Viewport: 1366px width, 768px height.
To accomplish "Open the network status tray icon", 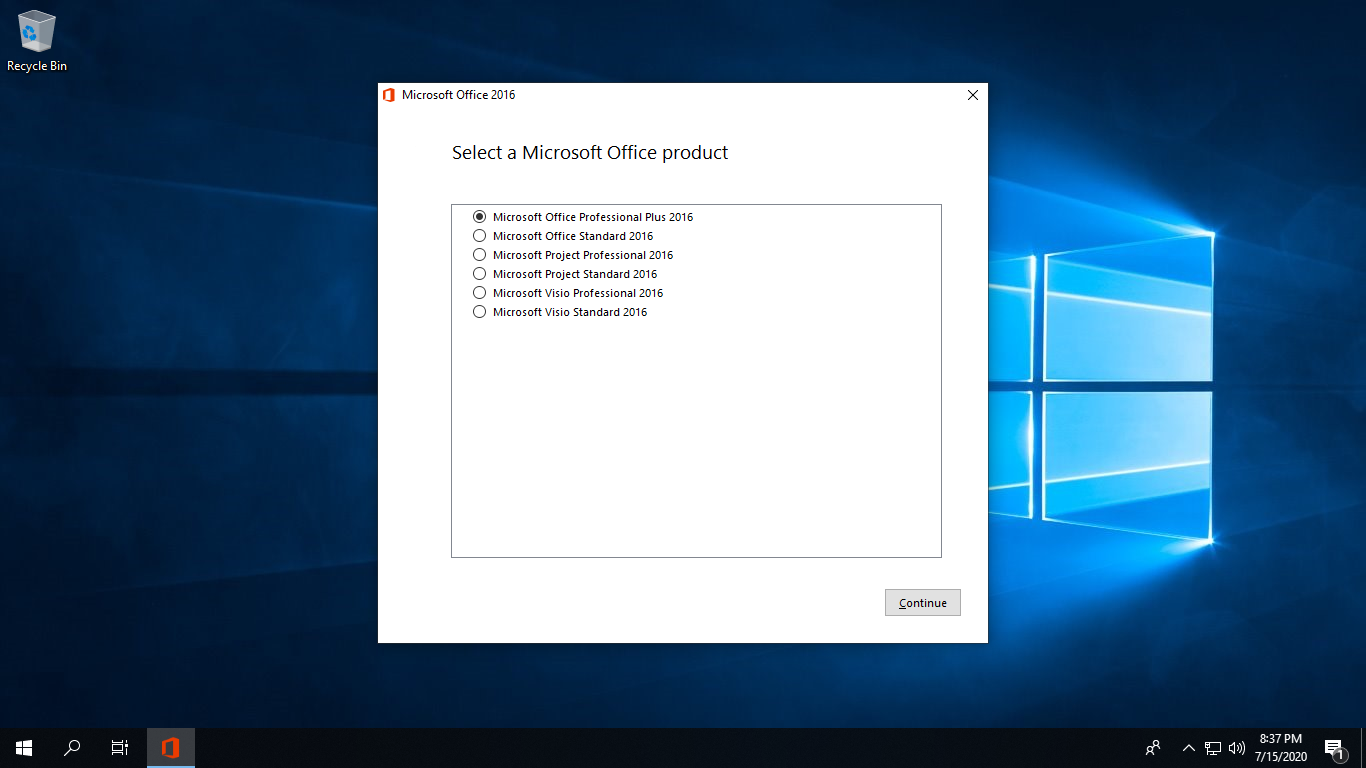I will [1213, 747].
